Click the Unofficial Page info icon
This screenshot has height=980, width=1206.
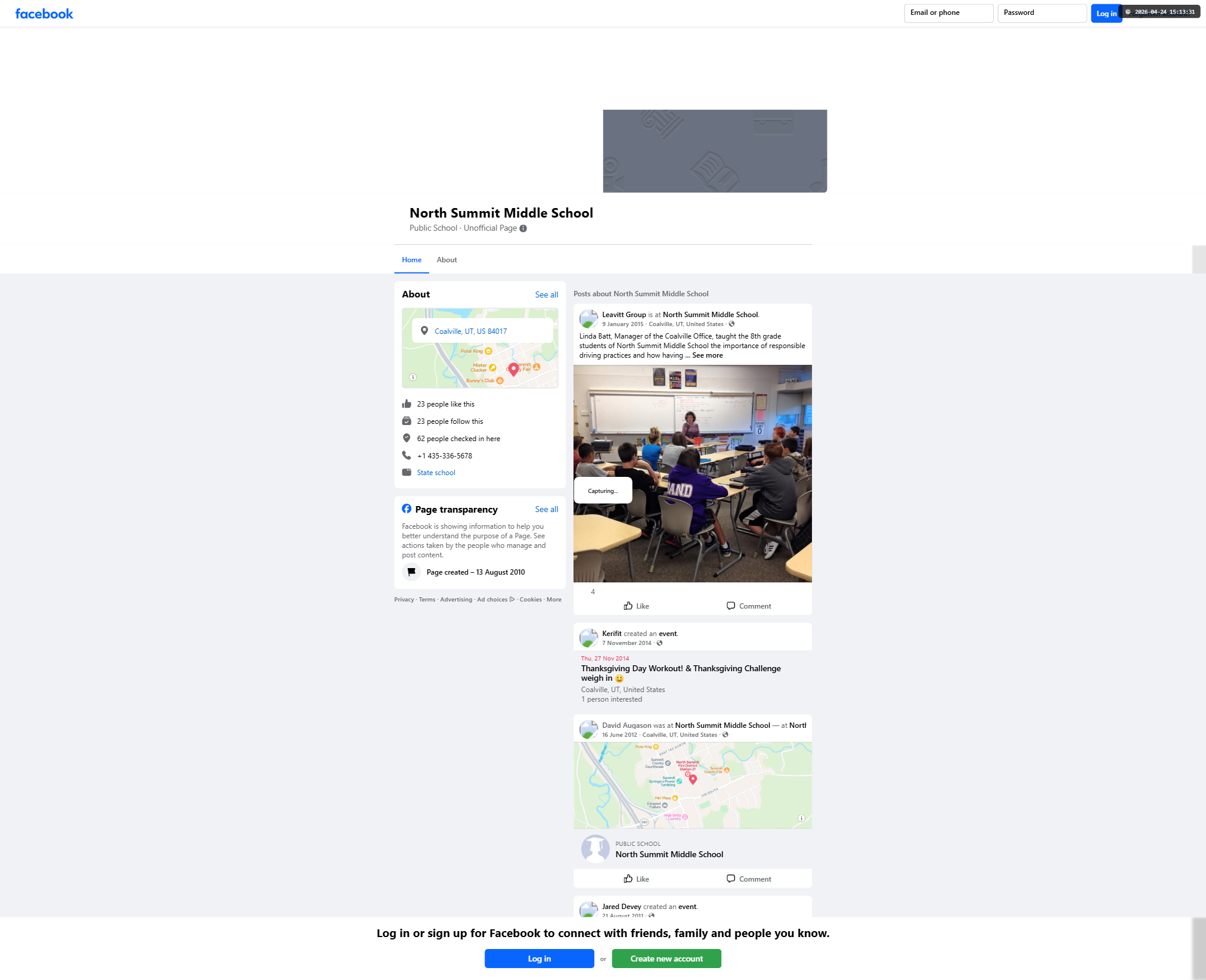pyautogui.click(x=523, y=228)
